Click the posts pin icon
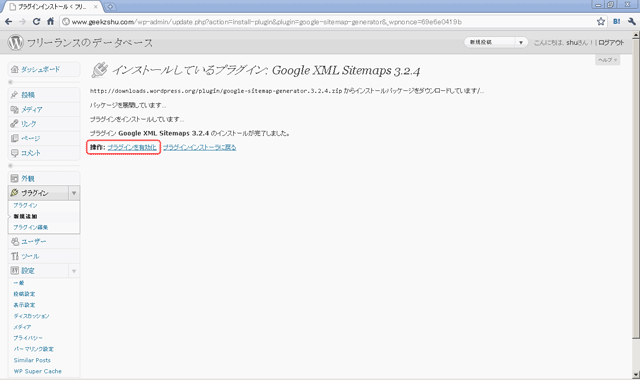The width and height of the screenshot is (640, 380). [x=15, y=95]
